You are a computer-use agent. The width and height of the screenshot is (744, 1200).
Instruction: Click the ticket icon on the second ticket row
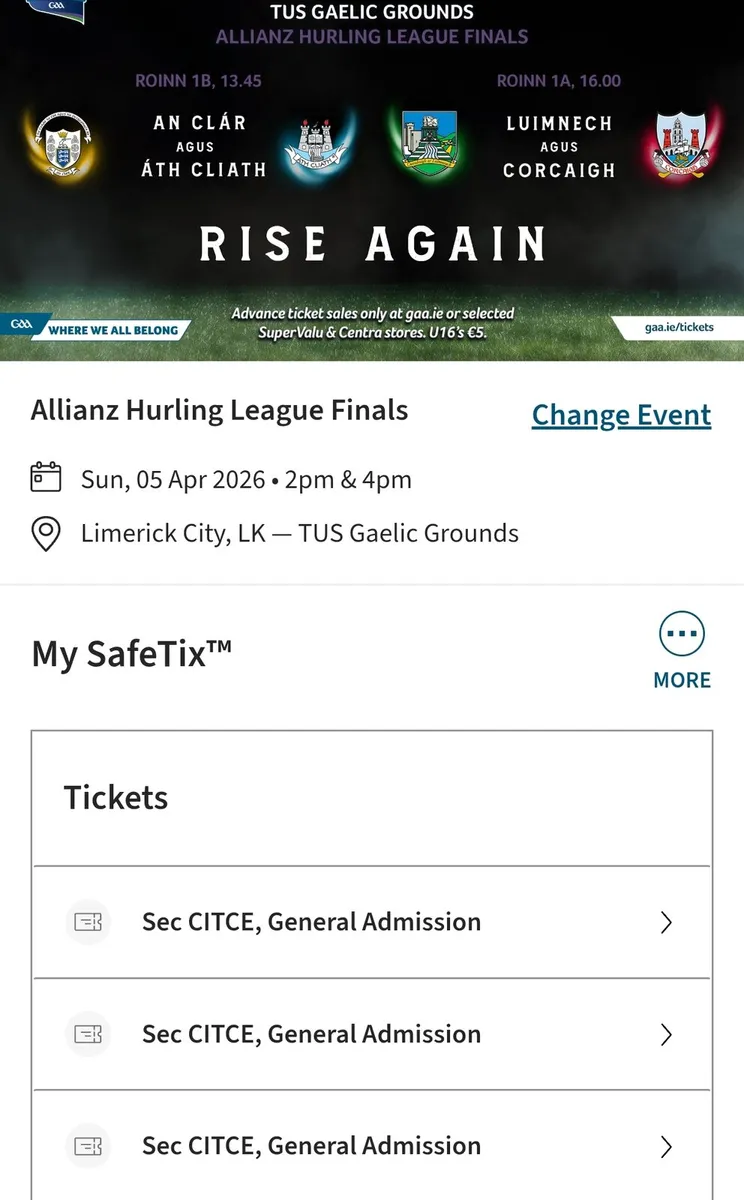pos(88,1034)
